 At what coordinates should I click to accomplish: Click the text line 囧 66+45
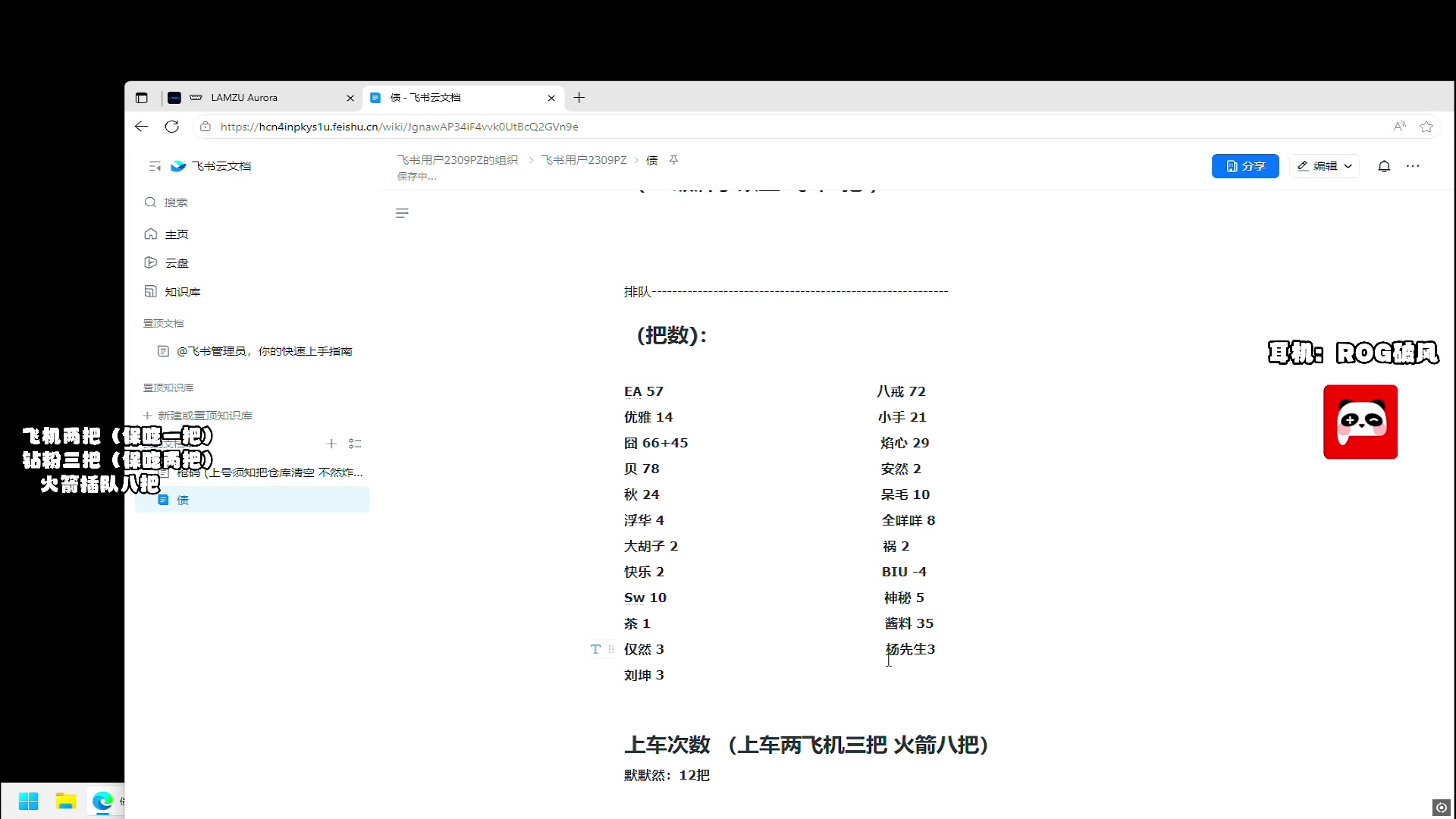[x=656, y=443]
